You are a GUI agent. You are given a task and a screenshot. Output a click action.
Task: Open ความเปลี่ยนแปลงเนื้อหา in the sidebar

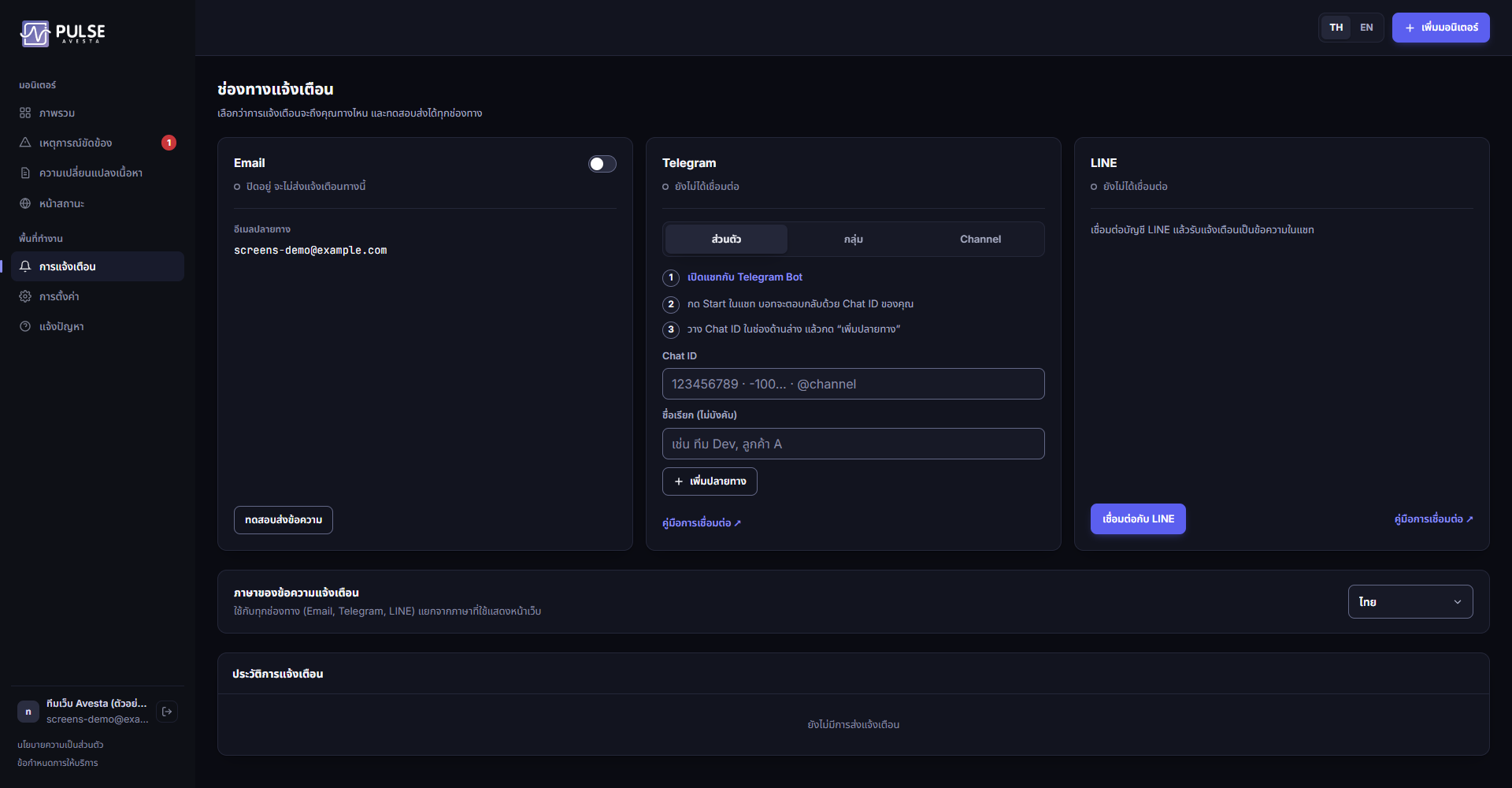pos(98,173)
